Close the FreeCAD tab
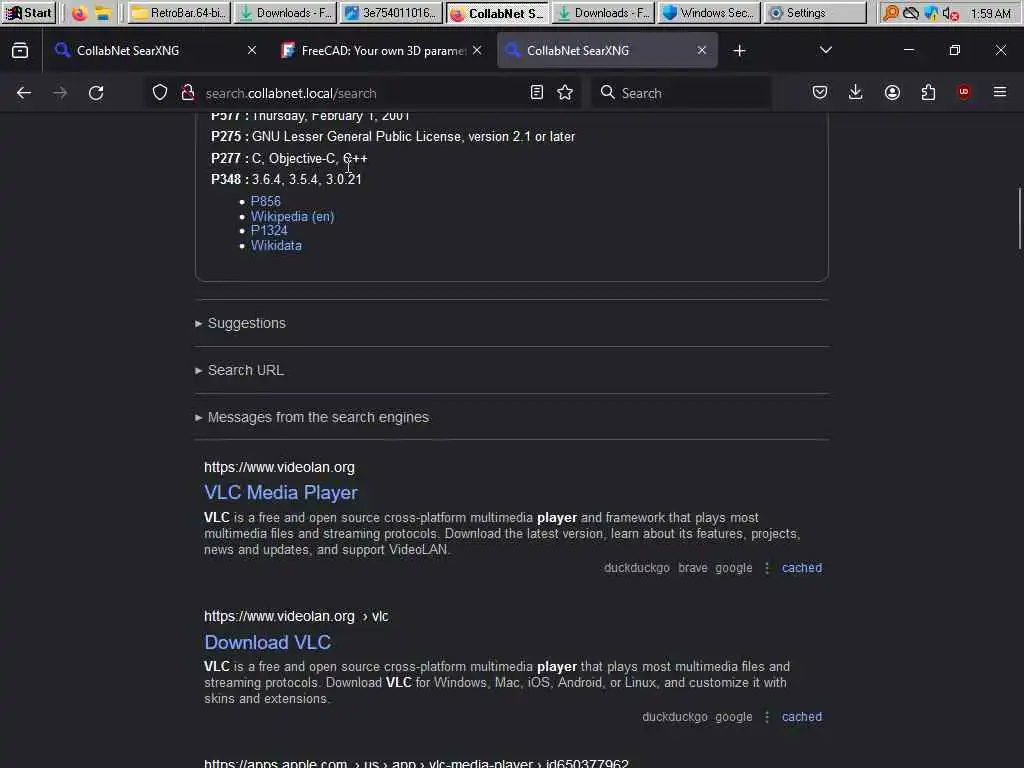The height and width of the screenshot is (768, 1024). 477,50
